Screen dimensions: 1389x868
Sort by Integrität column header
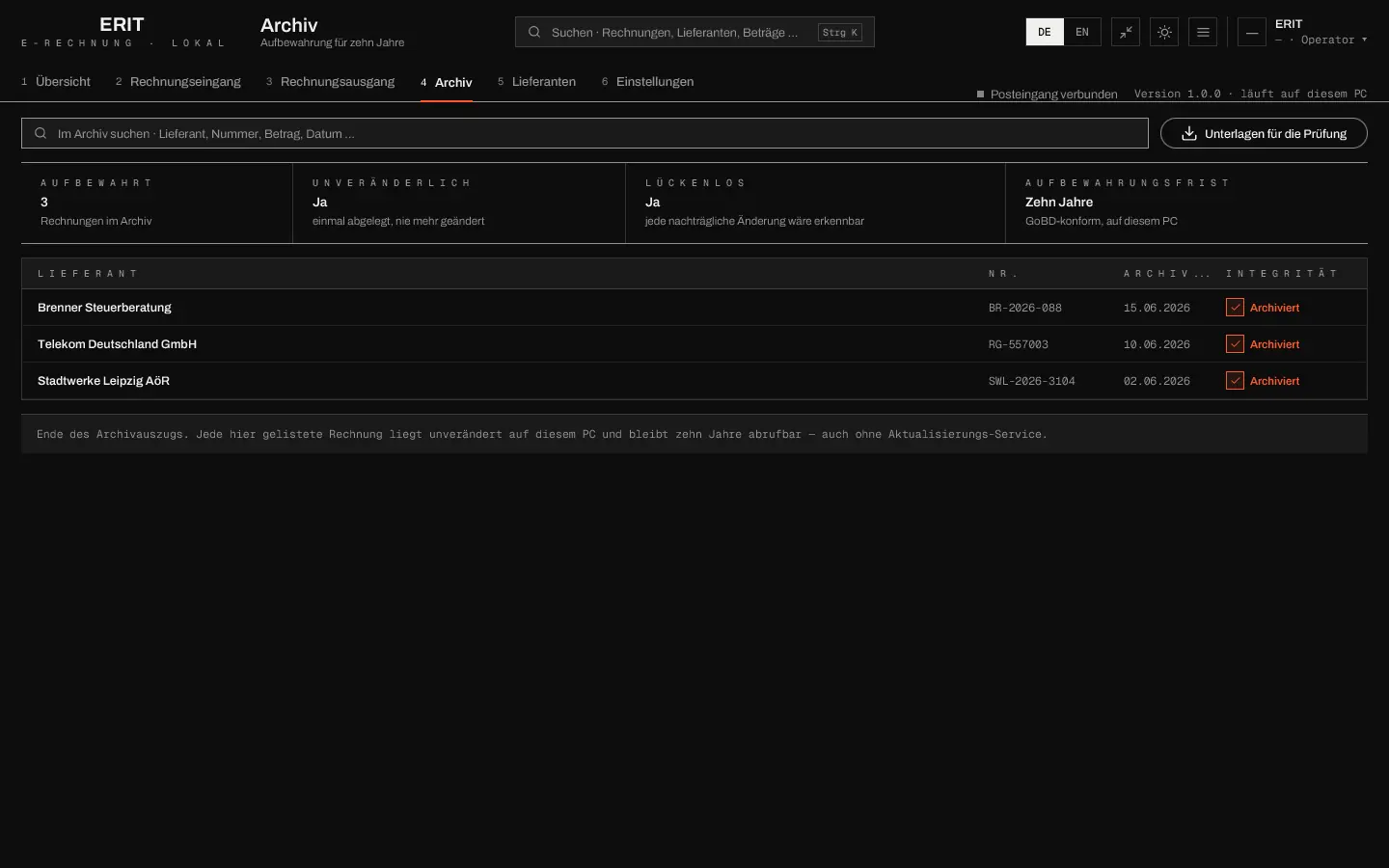pyautogui.click(x=1282, y=274)
